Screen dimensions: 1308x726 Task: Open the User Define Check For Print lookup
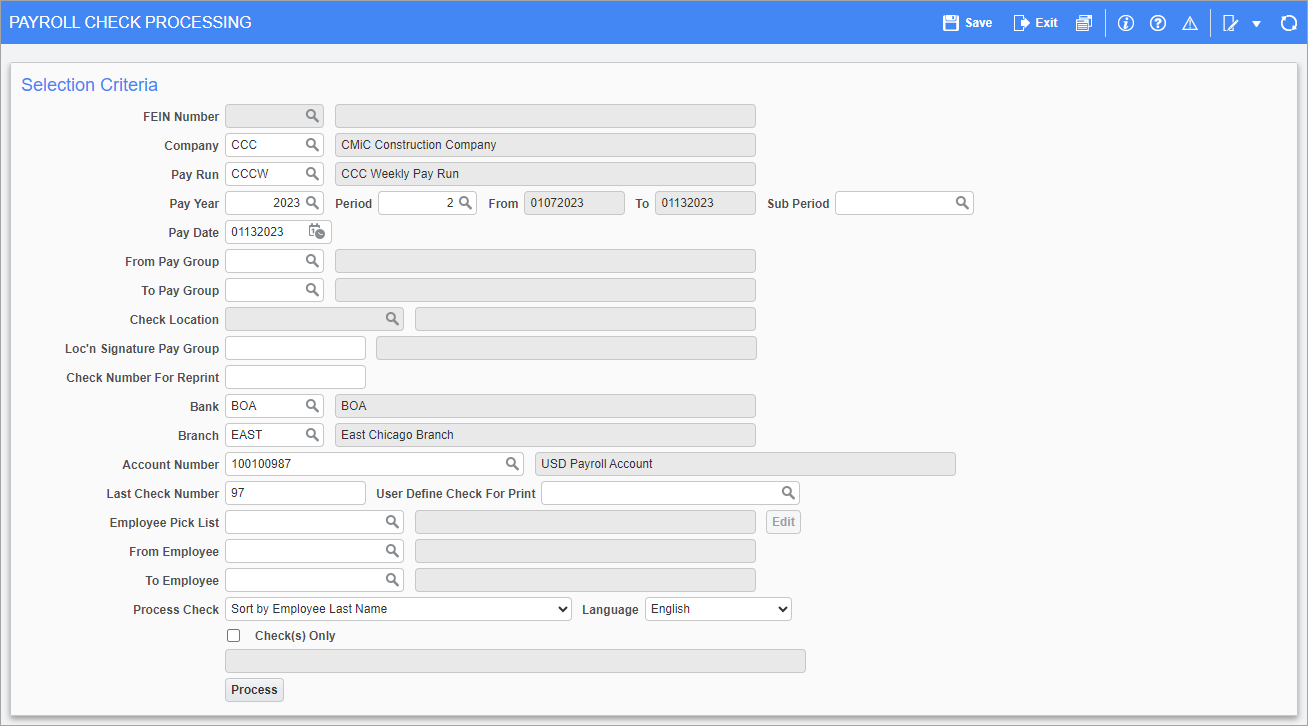[788, 493]
